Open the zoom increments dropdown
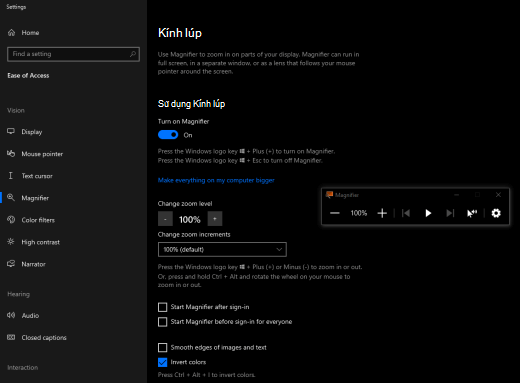Image resolution: width=520 pixels, height=383 pixels. [222, 249]
